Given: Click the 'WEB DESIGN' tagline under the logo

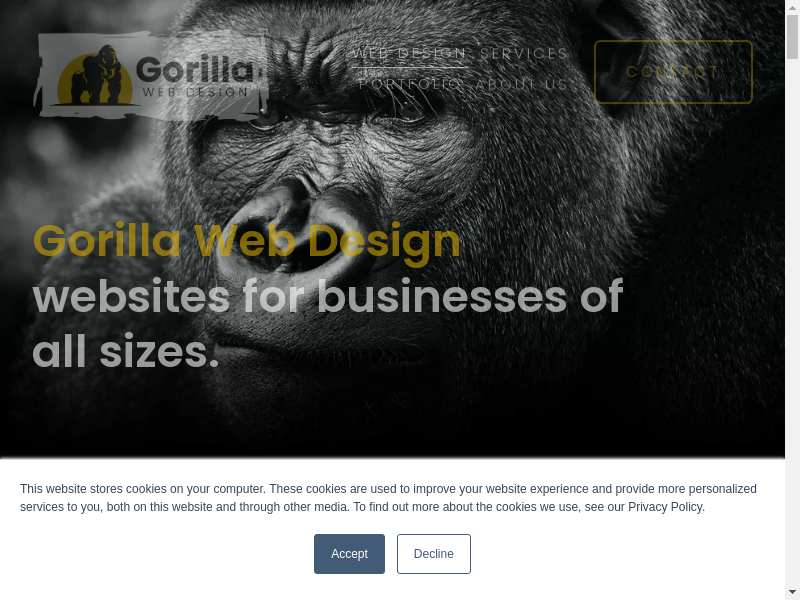Looking at the screenshot, I should pyautogui.click(x=195, y=92).
